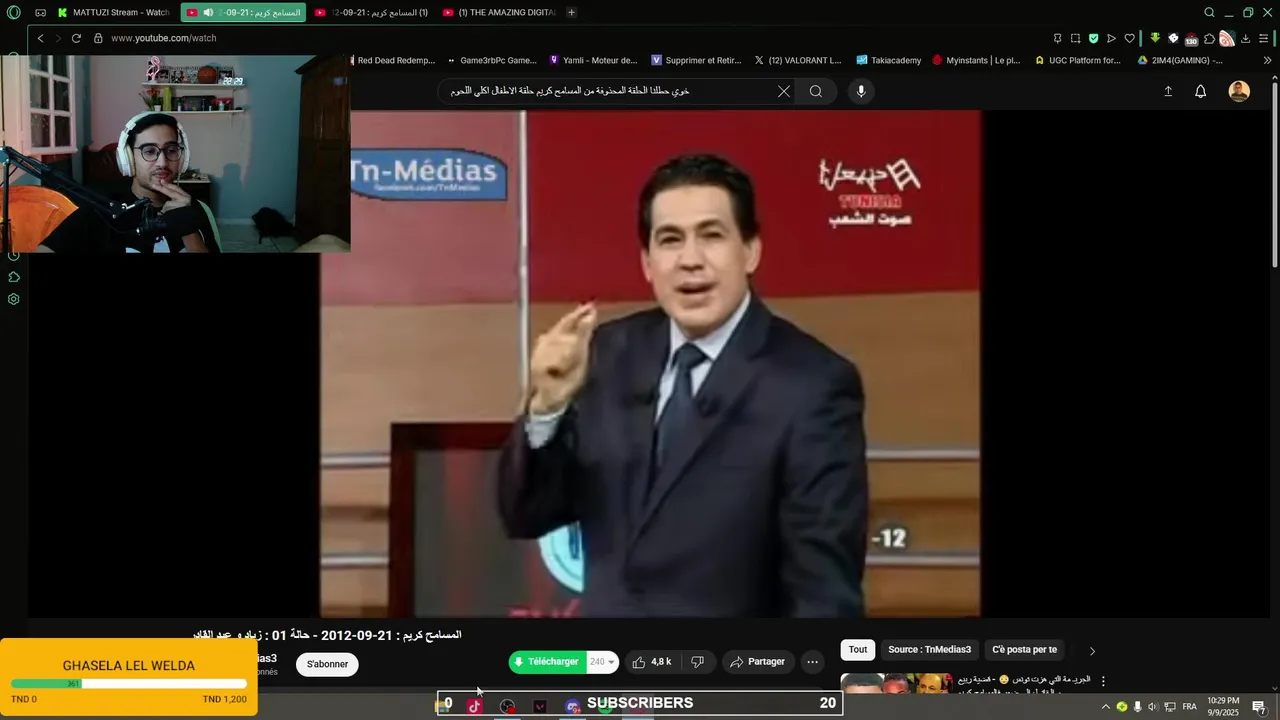Image resolution: width=1280 pixels, height=720 pixels.
Task: Open the VALORANT X bookmark
Action: pos(798,60)
